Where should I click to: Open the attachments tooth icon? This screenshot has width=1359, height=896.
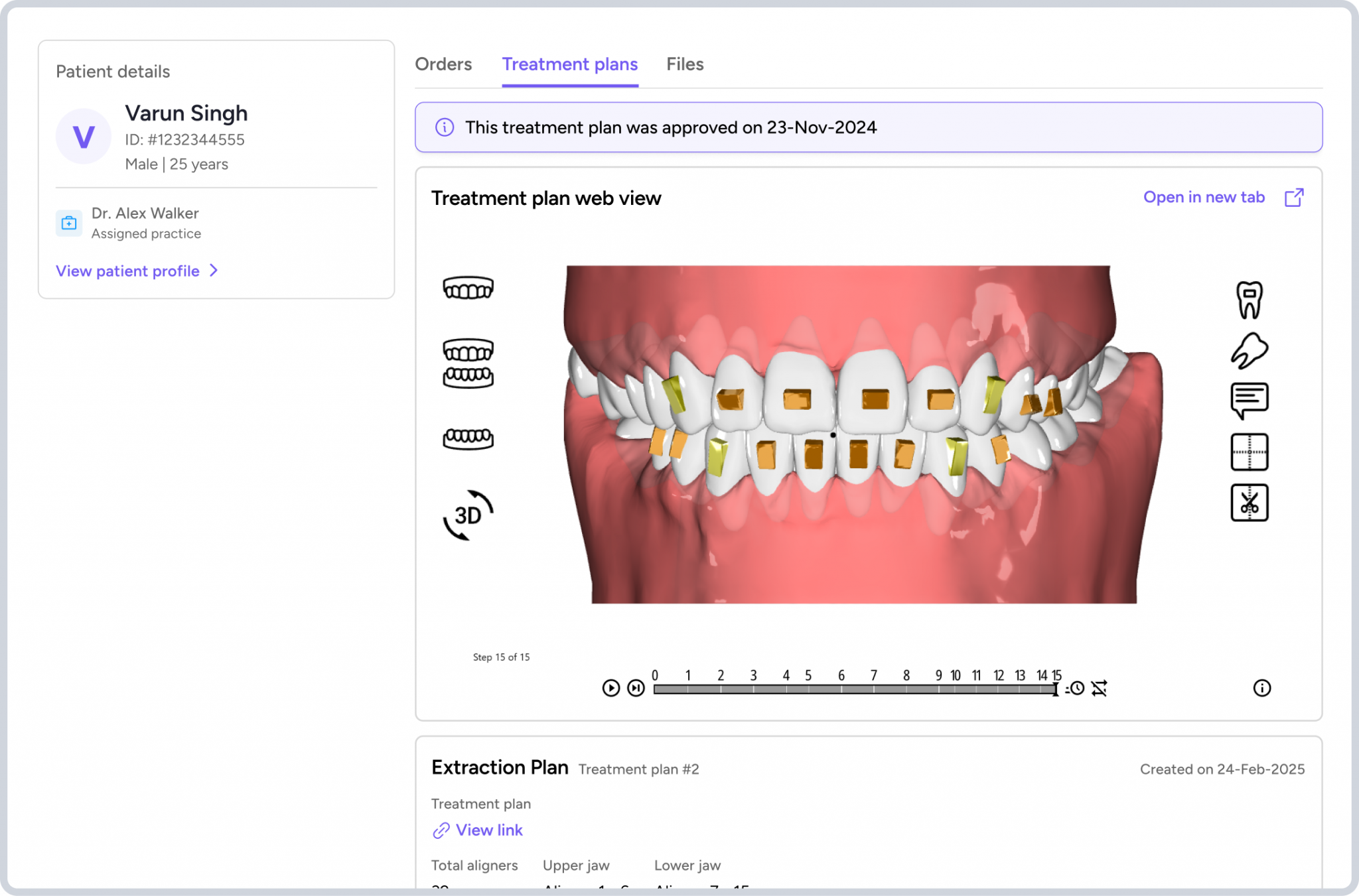click(1250, 298)
